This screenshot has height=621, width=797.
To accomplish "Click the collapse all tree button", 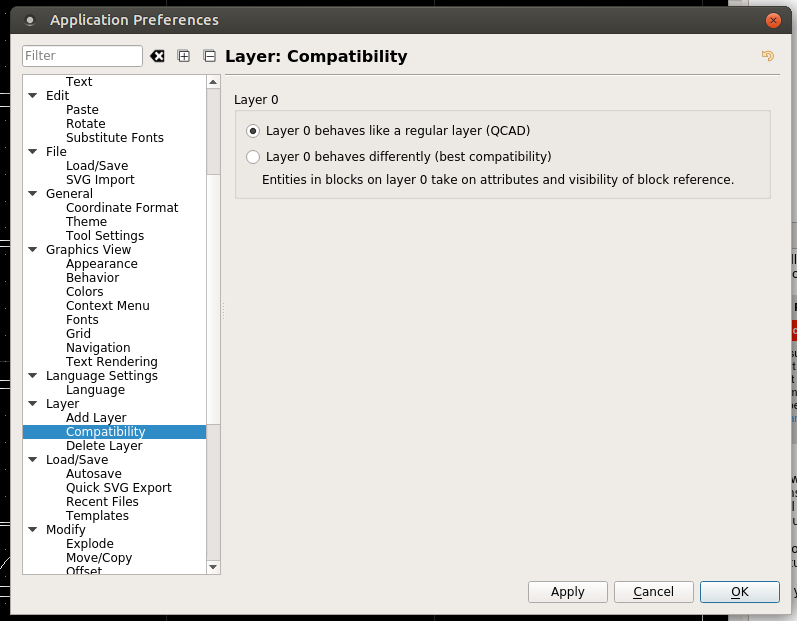I will coord(209,56).
